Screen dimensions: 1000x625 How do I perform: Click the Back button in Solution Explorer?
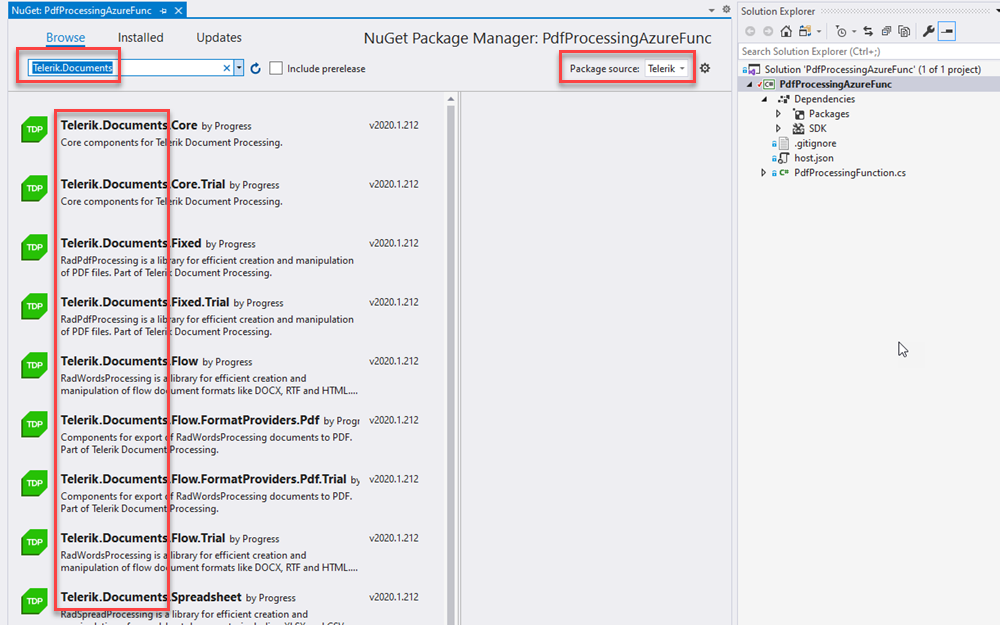coord(750,31)
